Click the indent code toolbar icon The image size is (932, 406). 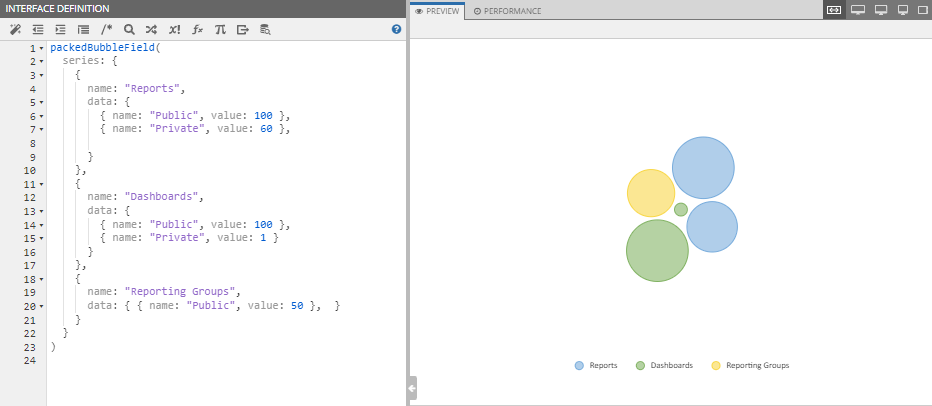coord(61,30)
